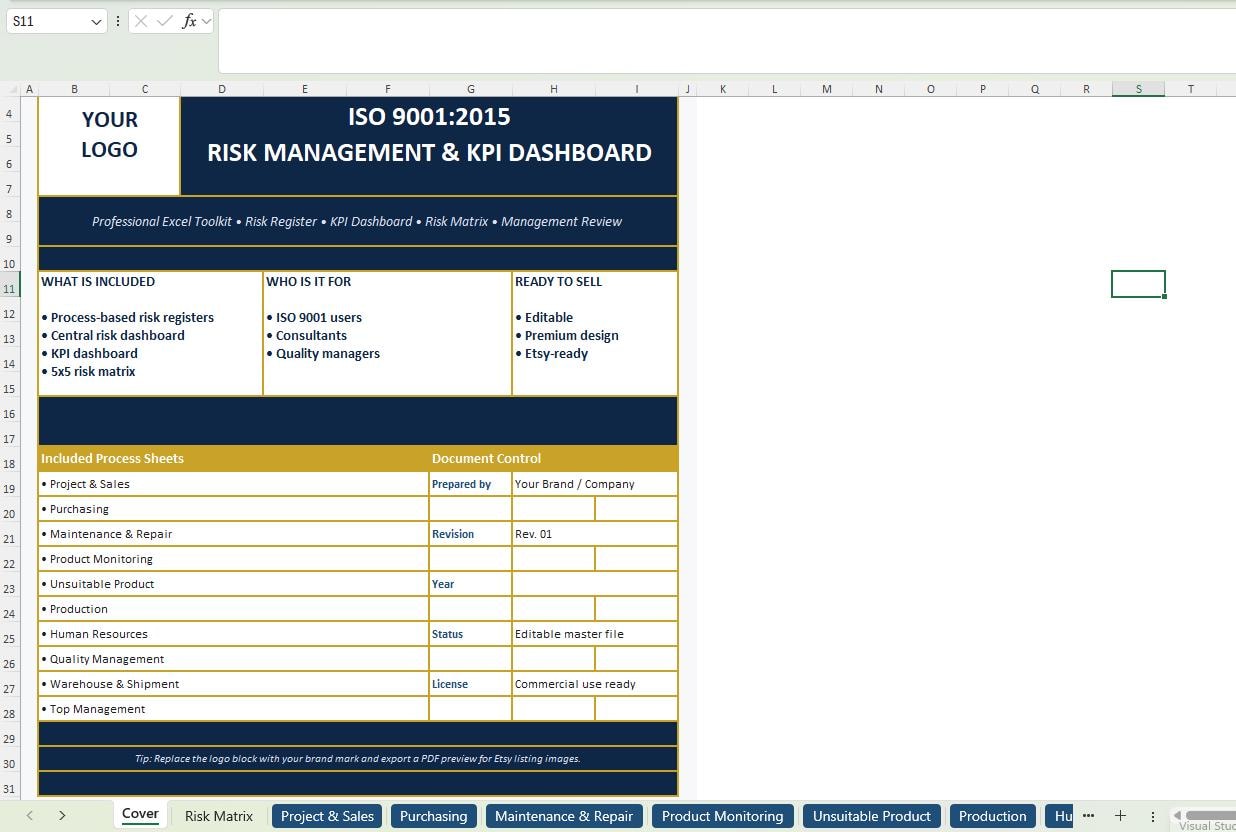Open sheet tab options vertical dots

pos(1152,816)
